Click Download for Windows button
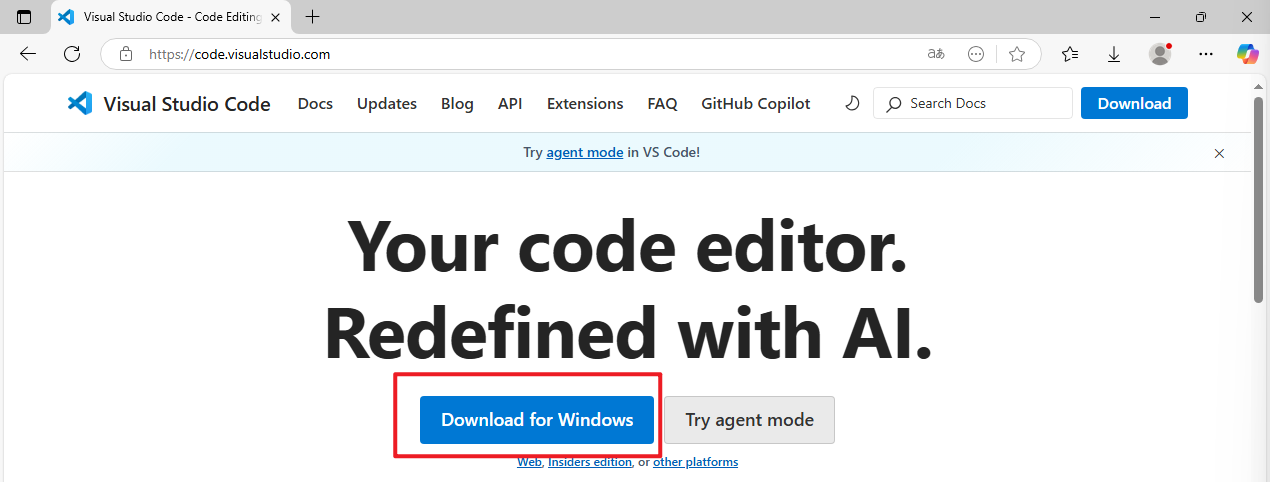1270x482 pixels. coord(537,420)
